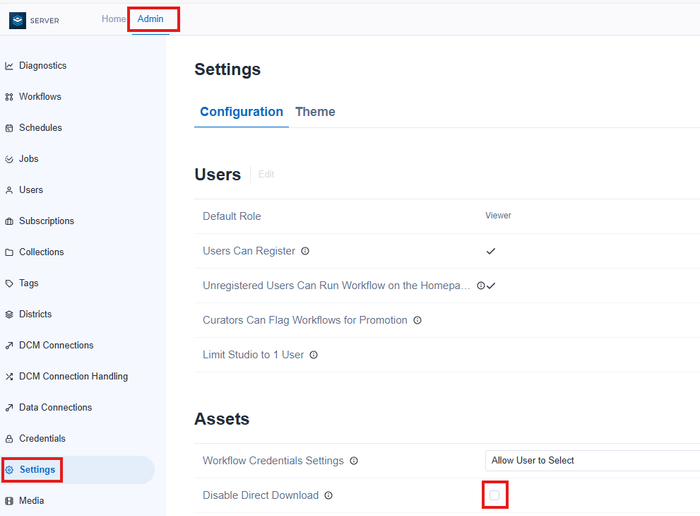
Task: Click the Diagnostics chart icon in sidebar
Action: click(x=9, y=66)
